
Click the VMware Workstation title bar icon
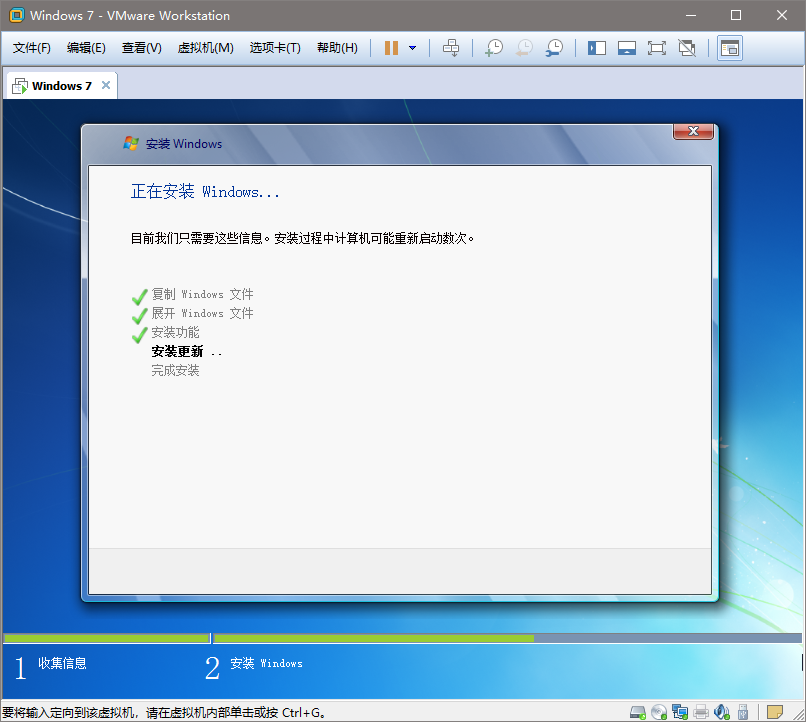tap(17, 15)
